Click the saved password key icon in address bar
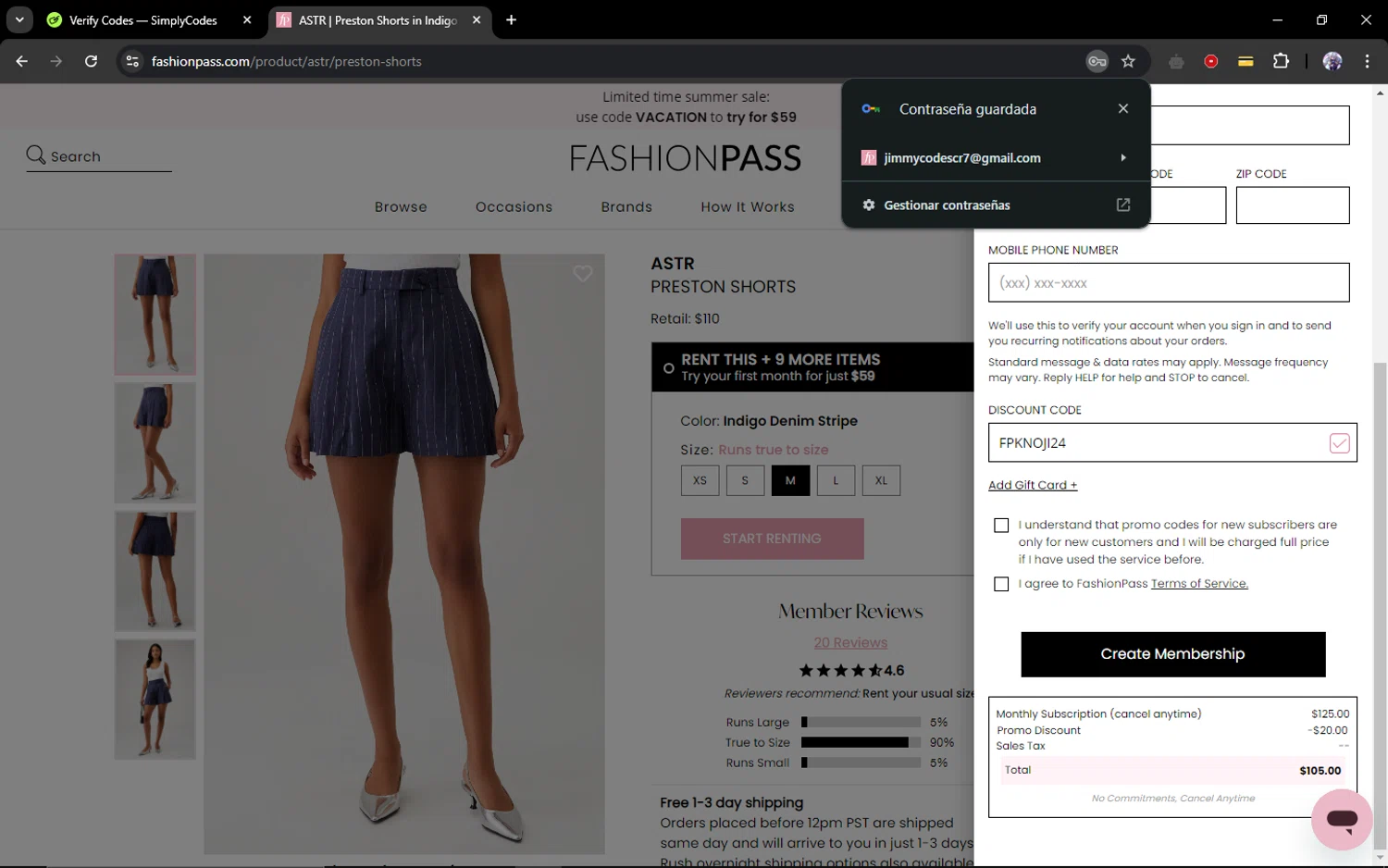1388x868 pixels. coord(1097,61)
